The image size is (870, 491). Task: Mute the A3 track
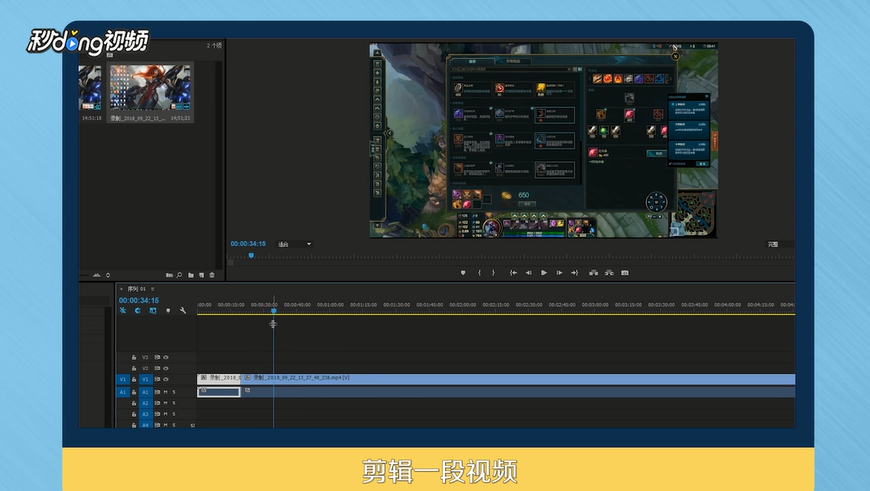click(165, 414)
